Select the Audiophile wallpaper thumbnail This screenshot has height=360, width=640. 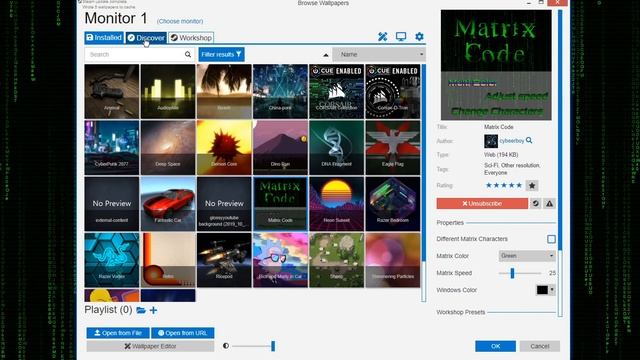click(x=168, y=91)
